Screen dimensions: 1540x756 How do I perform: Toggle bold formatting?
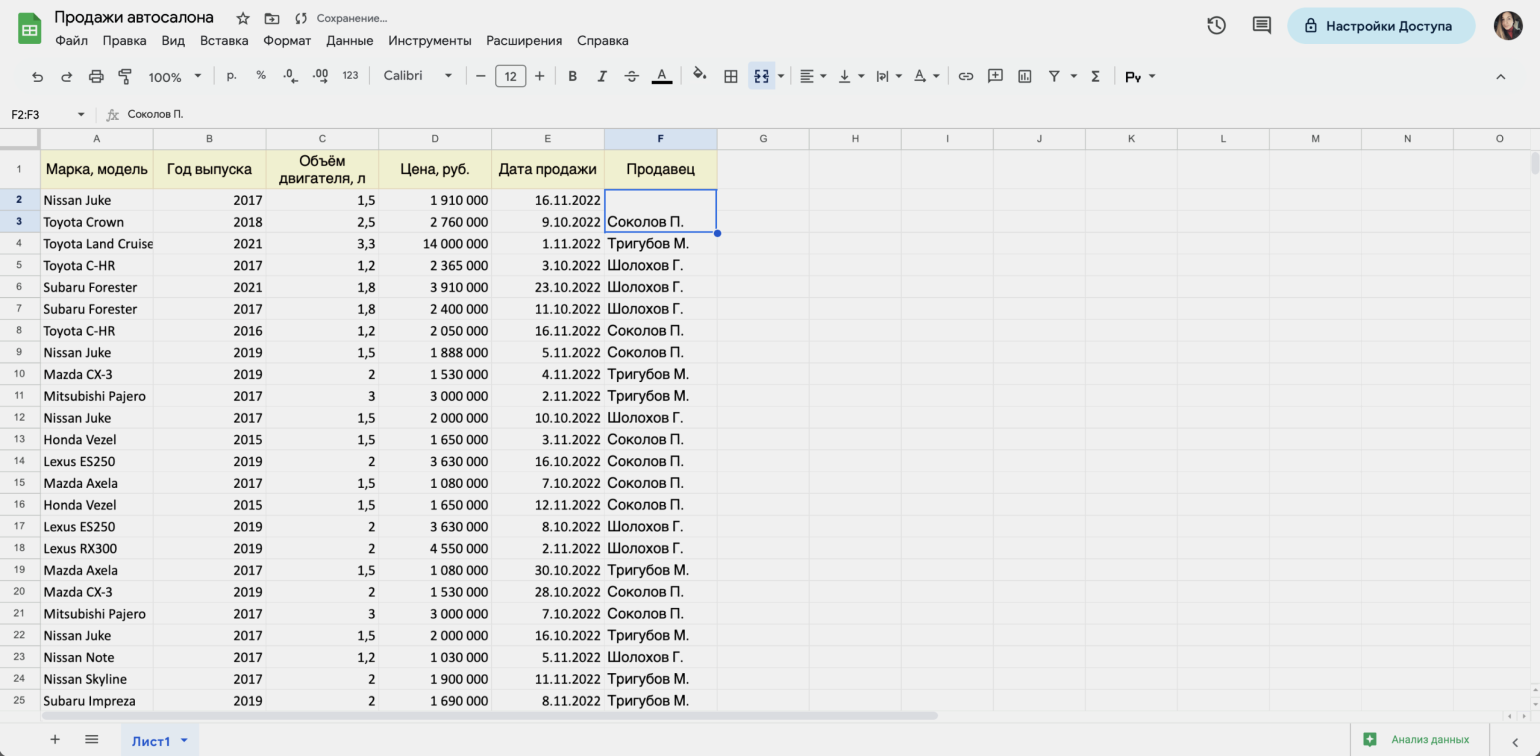572,76
